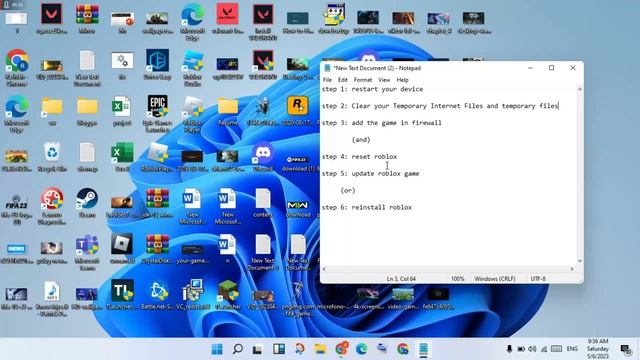
Task: Open the Notepad File menu
Action: pyautogui.click(x=327, y=80)
